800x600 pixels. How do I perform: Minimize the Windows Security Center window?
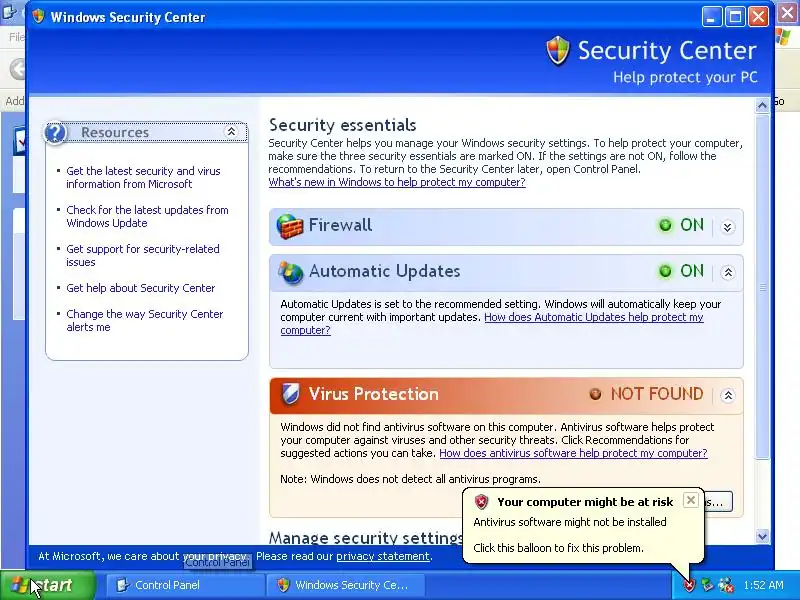(x=712, y=17)
